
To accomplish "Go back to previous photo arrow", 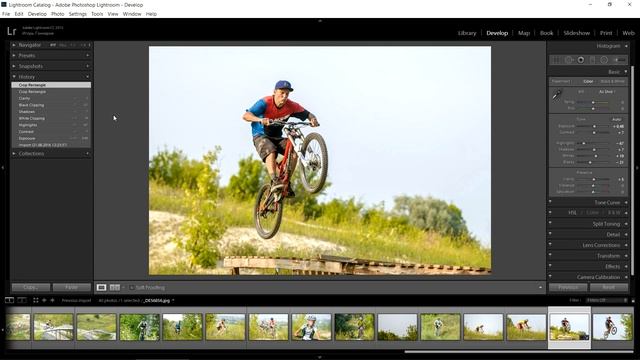I will [44, 300].
